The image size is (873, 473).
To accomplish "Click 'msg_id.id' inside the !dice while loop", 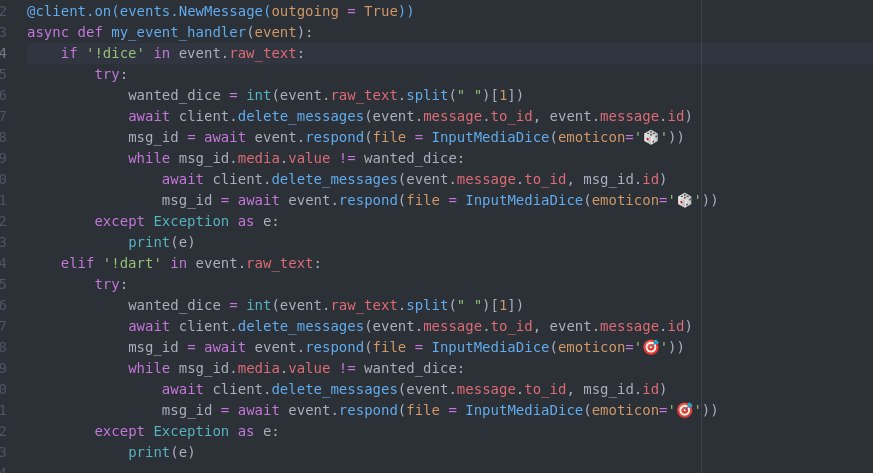I will coord(621,179).
